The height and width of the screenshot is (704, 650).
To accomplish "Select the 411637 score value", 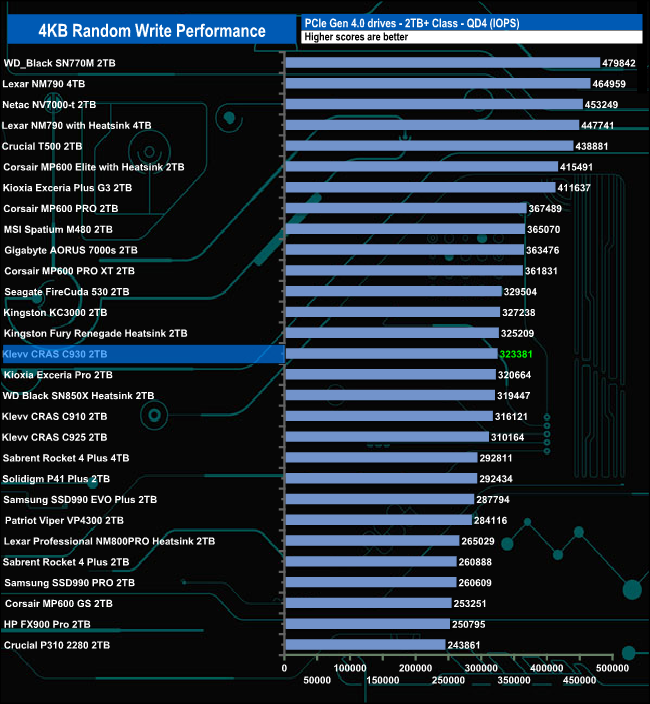I will click(574, 188).
